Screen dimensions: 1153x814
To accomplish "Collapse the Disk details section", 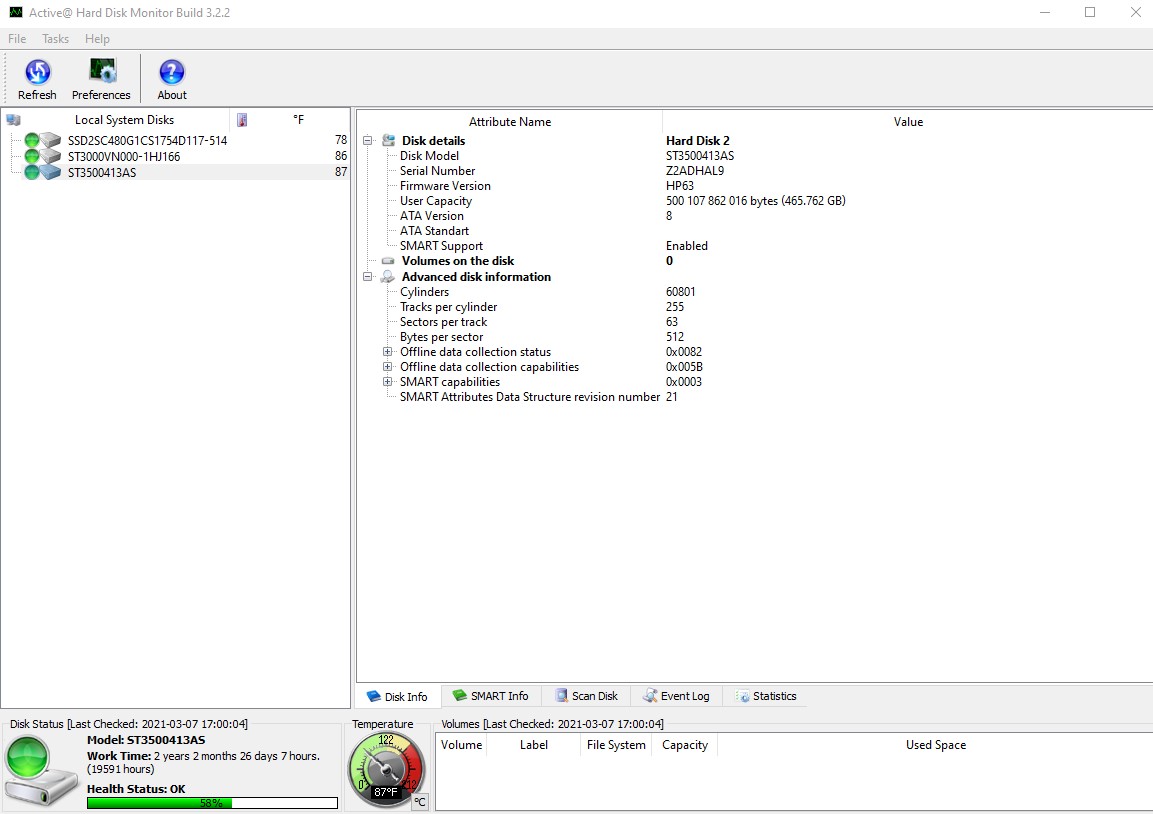I will [368, 141].
